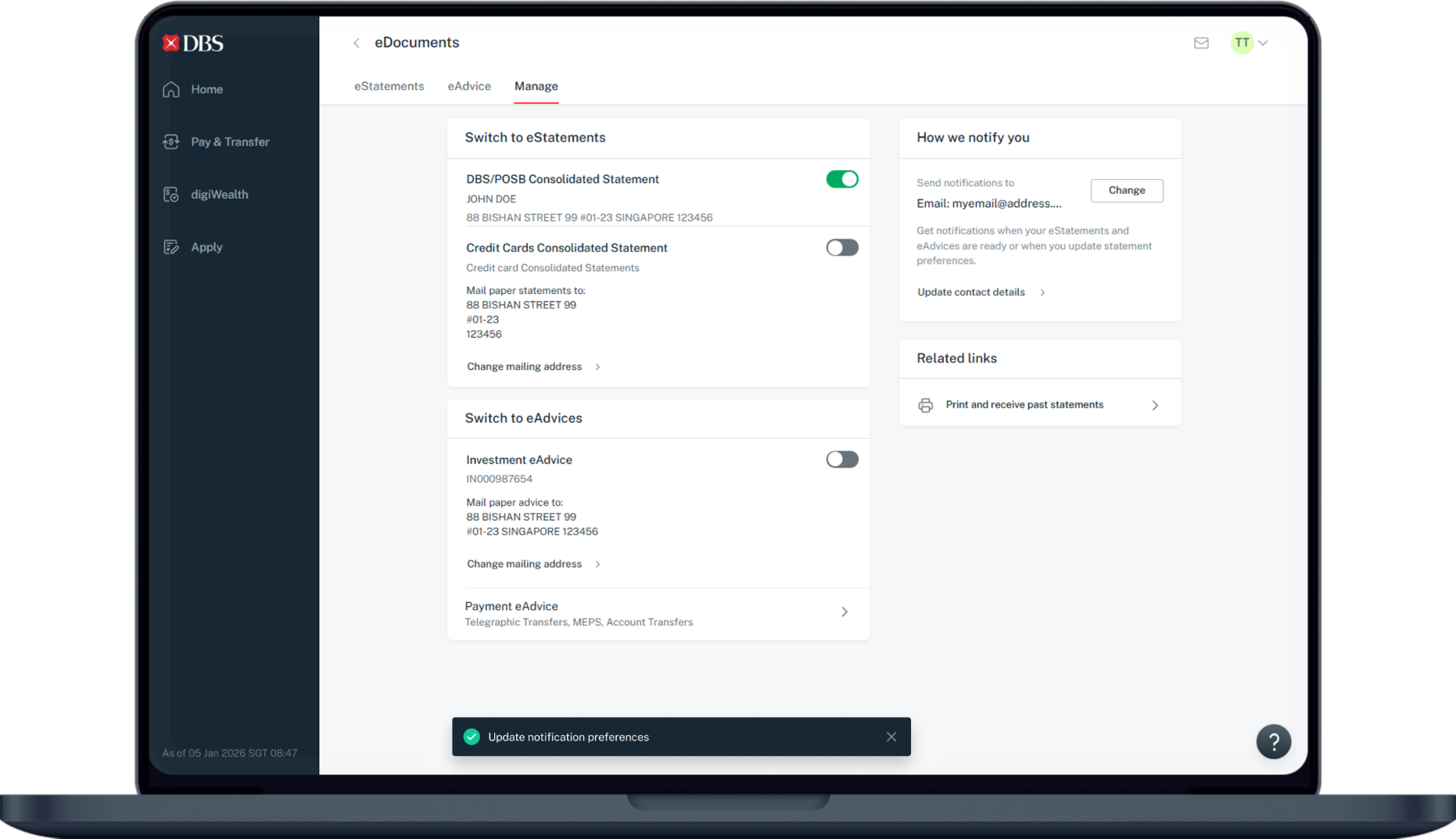Screen dimensions: 1456x839
Task: Dismiss the Update notification preferences toast
Action: (891, 737)
